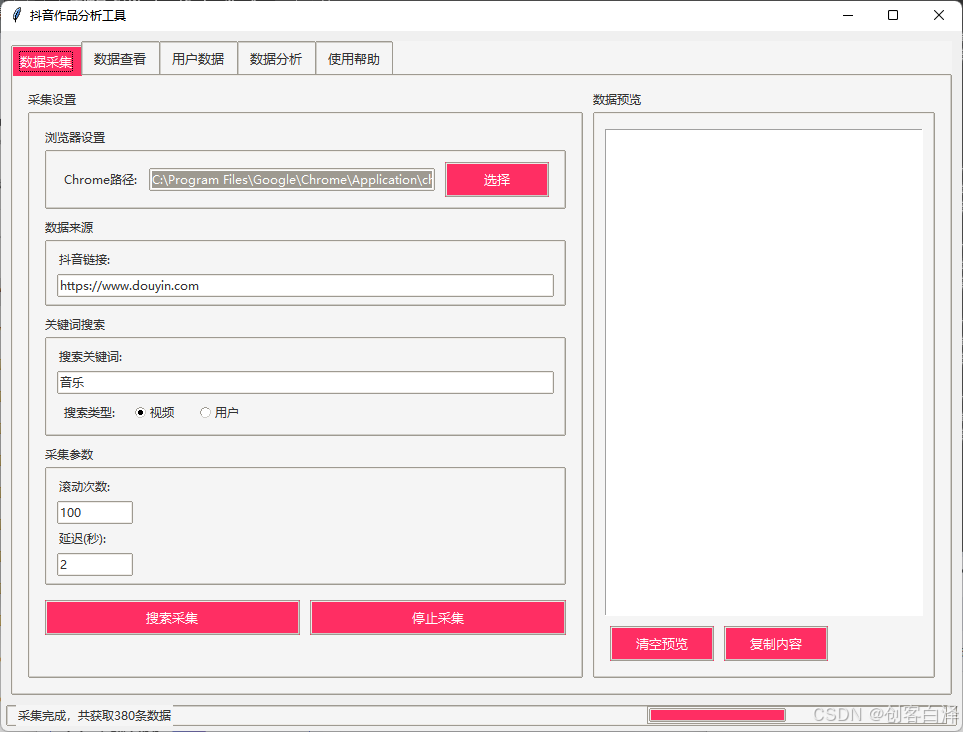
Task: Minimize the 抖音作品分析工具 window
Action: pyautogui.click(x=848, y=15)
